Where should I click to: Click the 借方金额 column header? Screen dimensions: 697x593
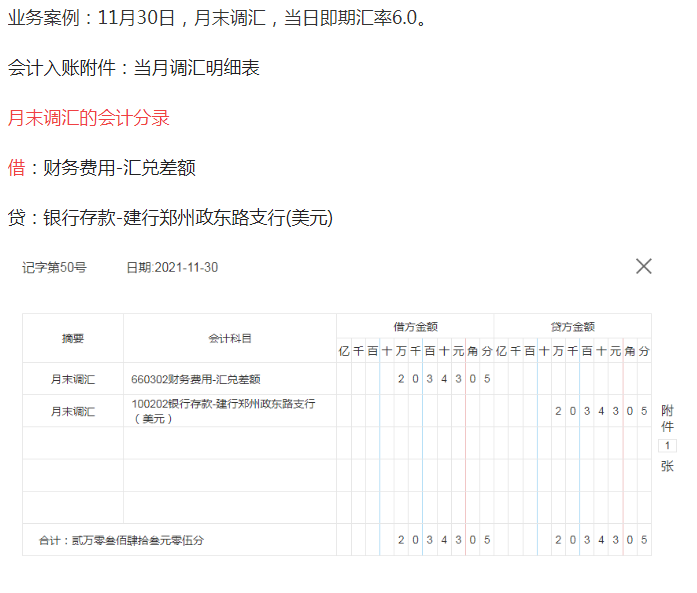click(x=415, y=327)
